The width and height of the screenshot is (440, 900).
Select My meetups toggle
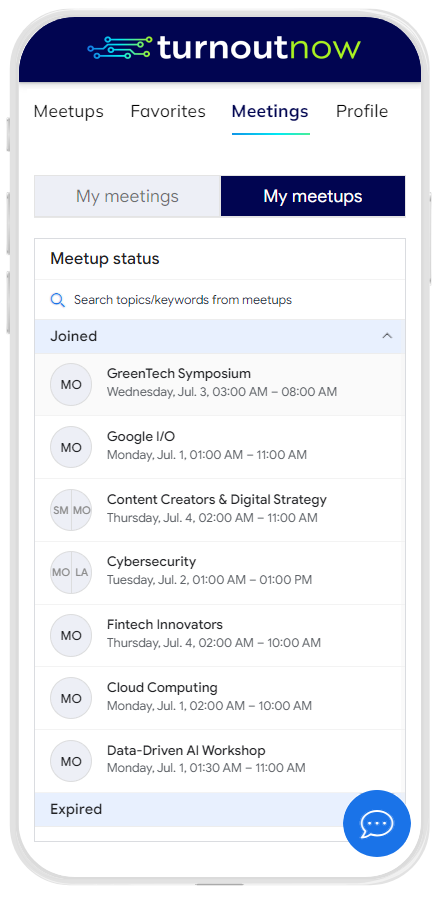[313, 196]
